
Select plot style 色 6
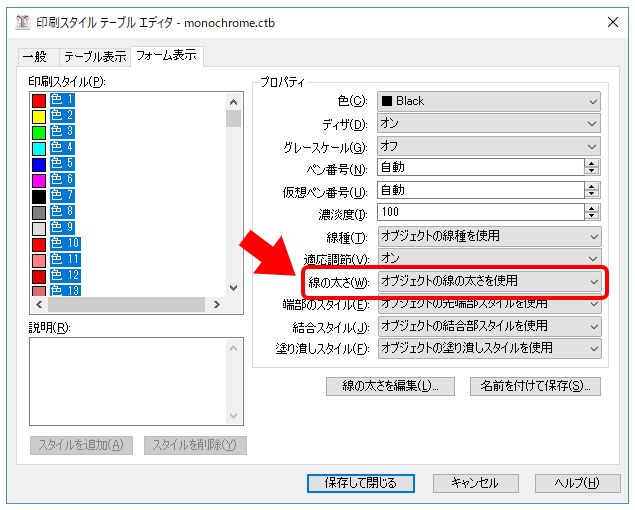click(x=62, y=179)
